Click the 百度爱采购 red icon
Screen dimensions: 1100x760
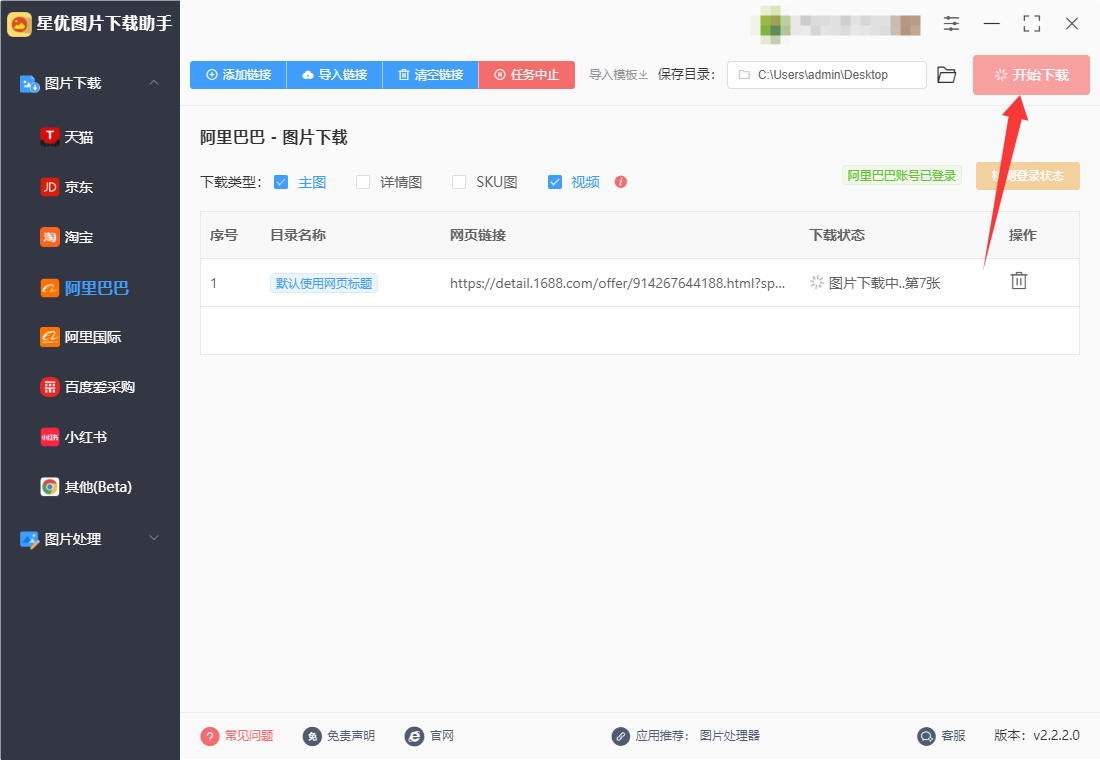tap(49, 387)
